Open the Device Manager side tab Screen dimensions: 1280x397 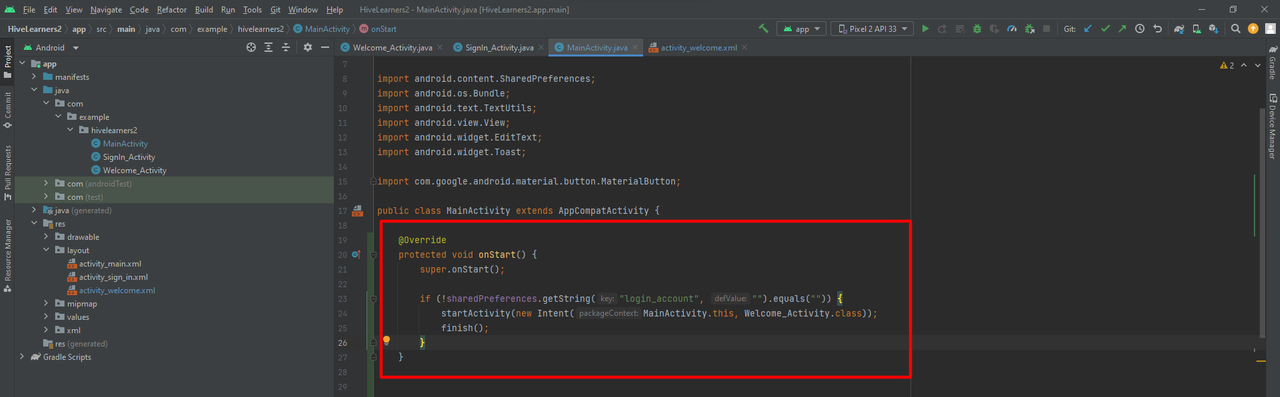1272,126
